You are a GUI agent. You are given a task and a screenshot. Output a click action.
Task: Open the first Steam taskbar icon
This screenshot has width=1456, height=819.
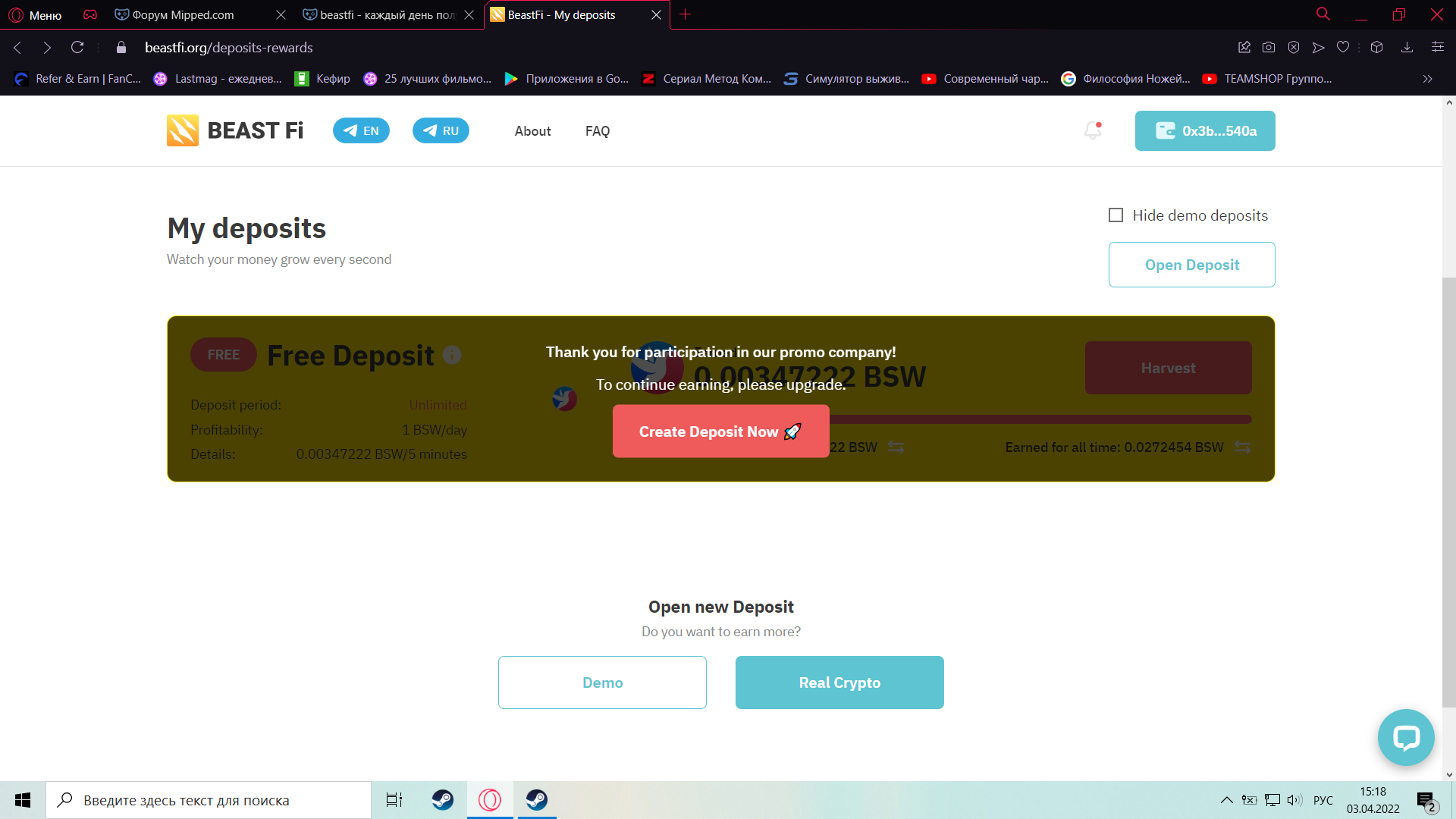pyautogui.click(x=443, y=800)
